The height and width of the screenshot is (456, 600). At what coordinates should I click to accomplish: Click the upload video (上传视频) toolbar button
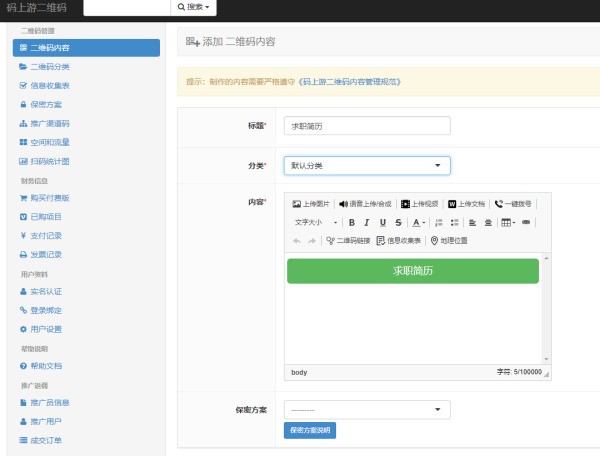click(419, 203)
